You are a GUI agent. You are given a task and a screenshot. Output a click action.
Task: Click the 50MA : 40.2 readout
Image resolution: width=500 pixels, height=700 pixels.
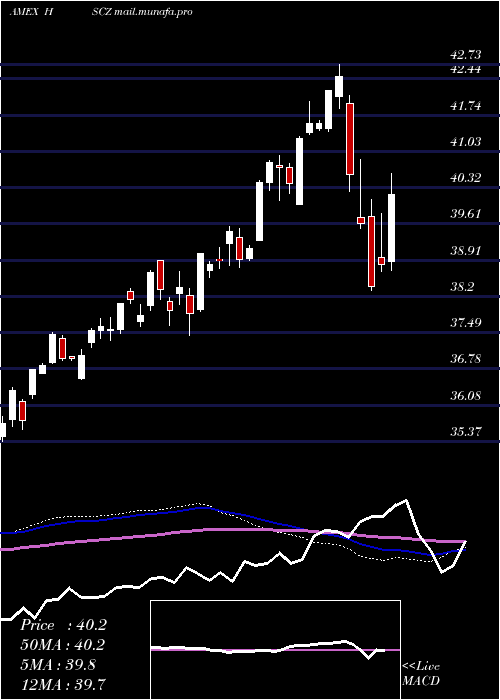pyautogui.click(x=63, y=645)
